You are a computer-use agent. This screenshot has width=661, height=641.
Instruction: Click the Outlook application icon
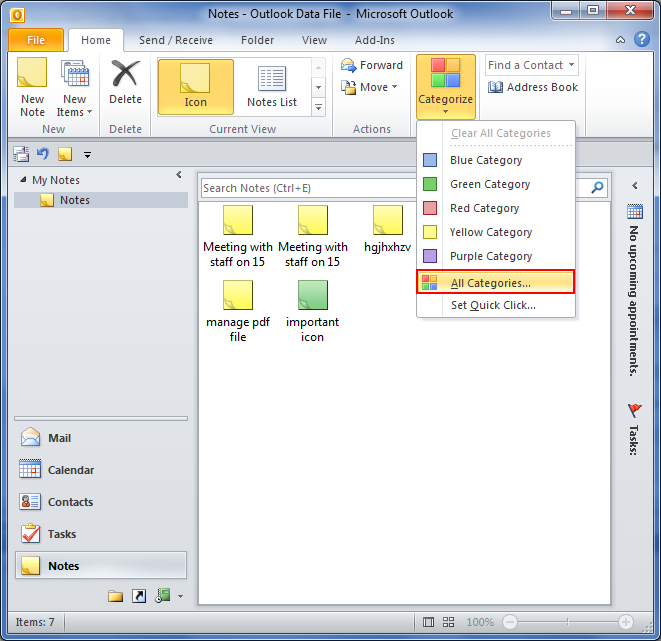click(17, 15)
